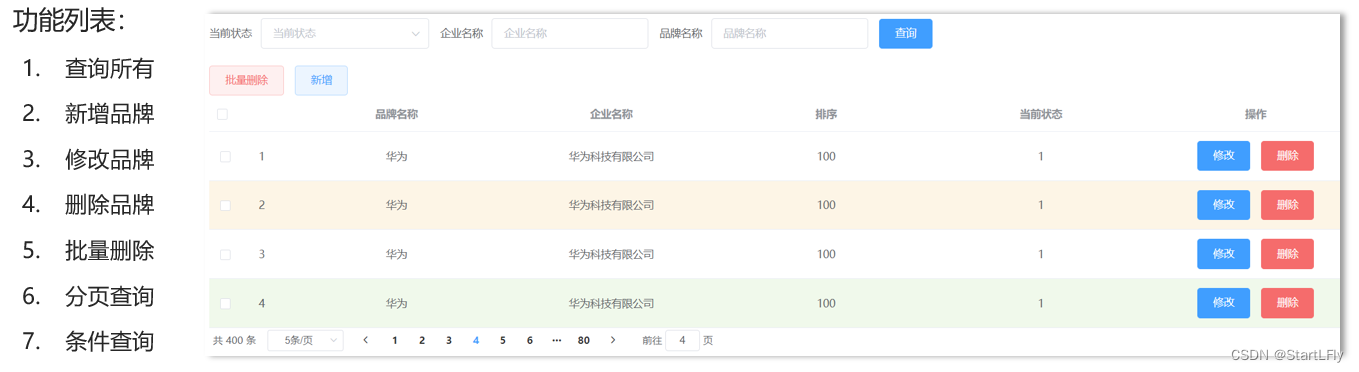1359x372 pixels.
Task: Click the 查询 search button
Action: (x=906, y=33)
